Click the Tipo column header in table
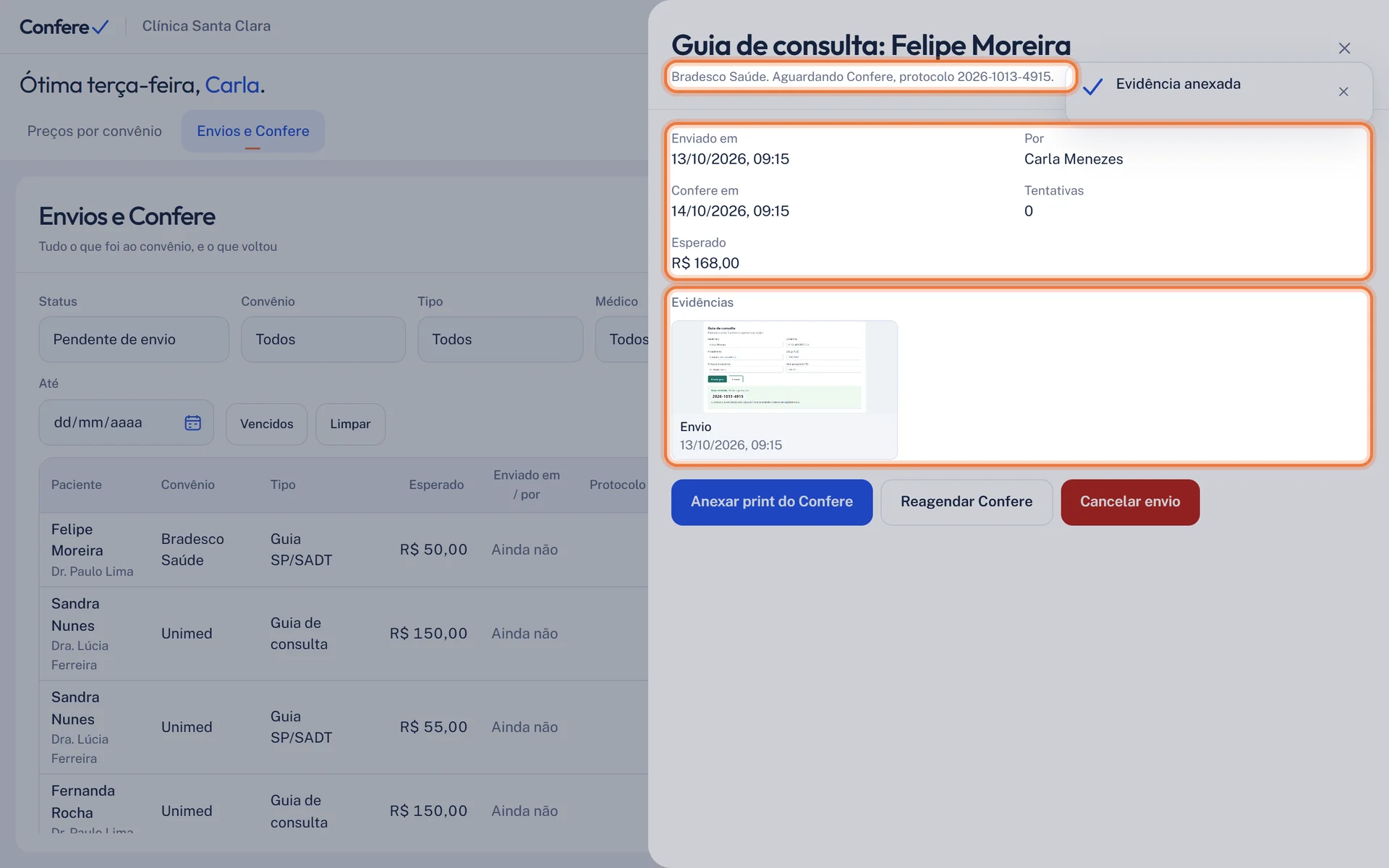 283,485
